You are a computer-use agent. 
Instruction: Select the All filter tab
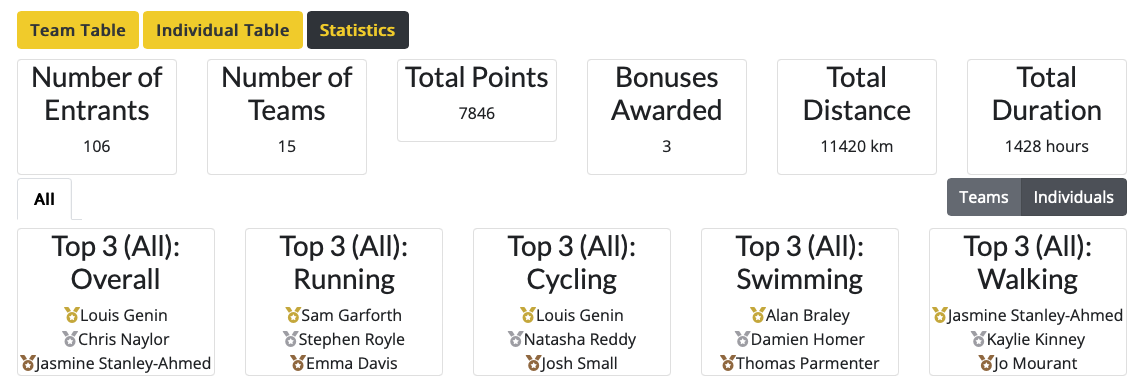[45, 199]
